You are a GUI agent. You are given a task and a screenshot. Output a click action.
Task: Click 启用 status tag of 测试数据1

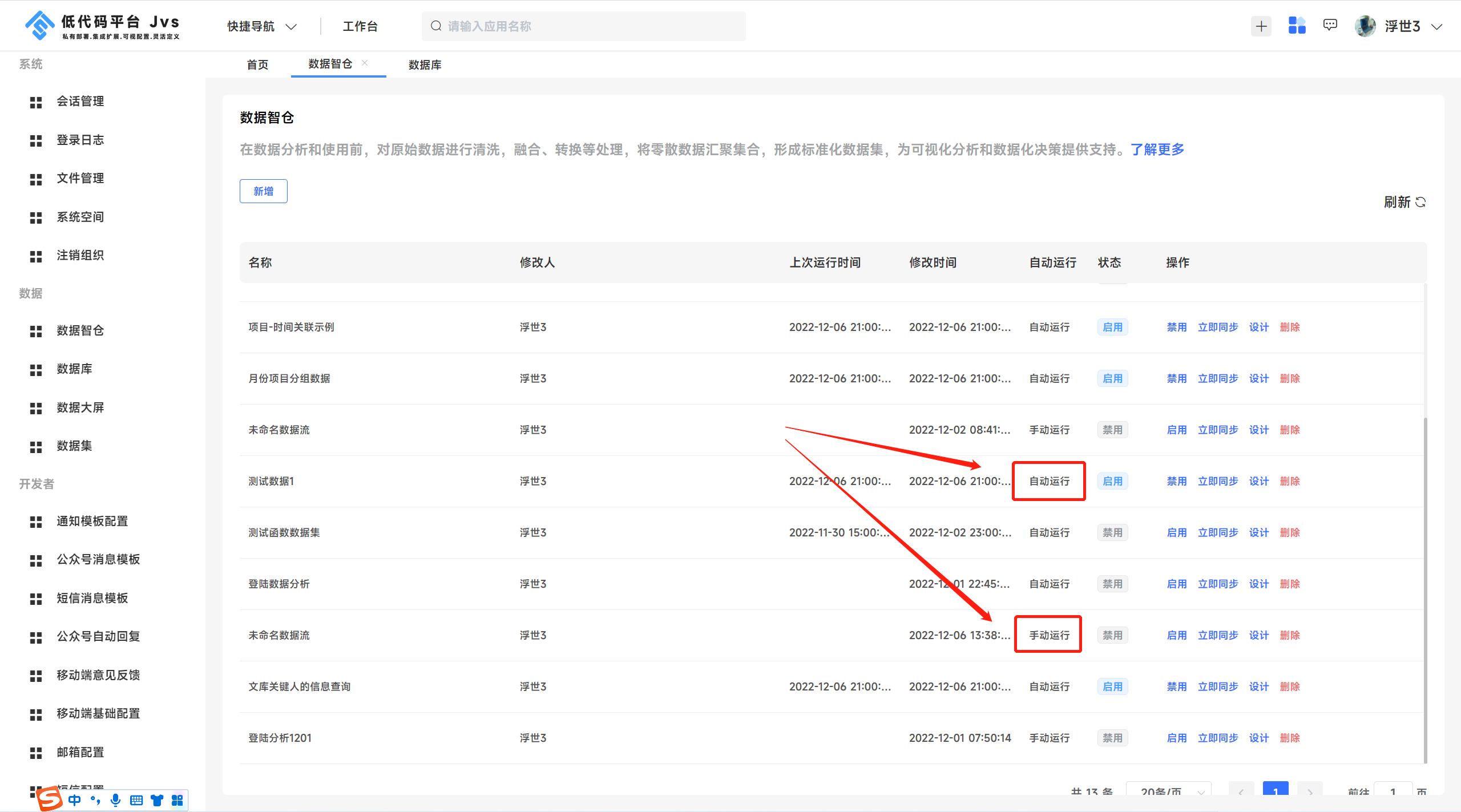pyautogui.click(x=1112, y=481)
